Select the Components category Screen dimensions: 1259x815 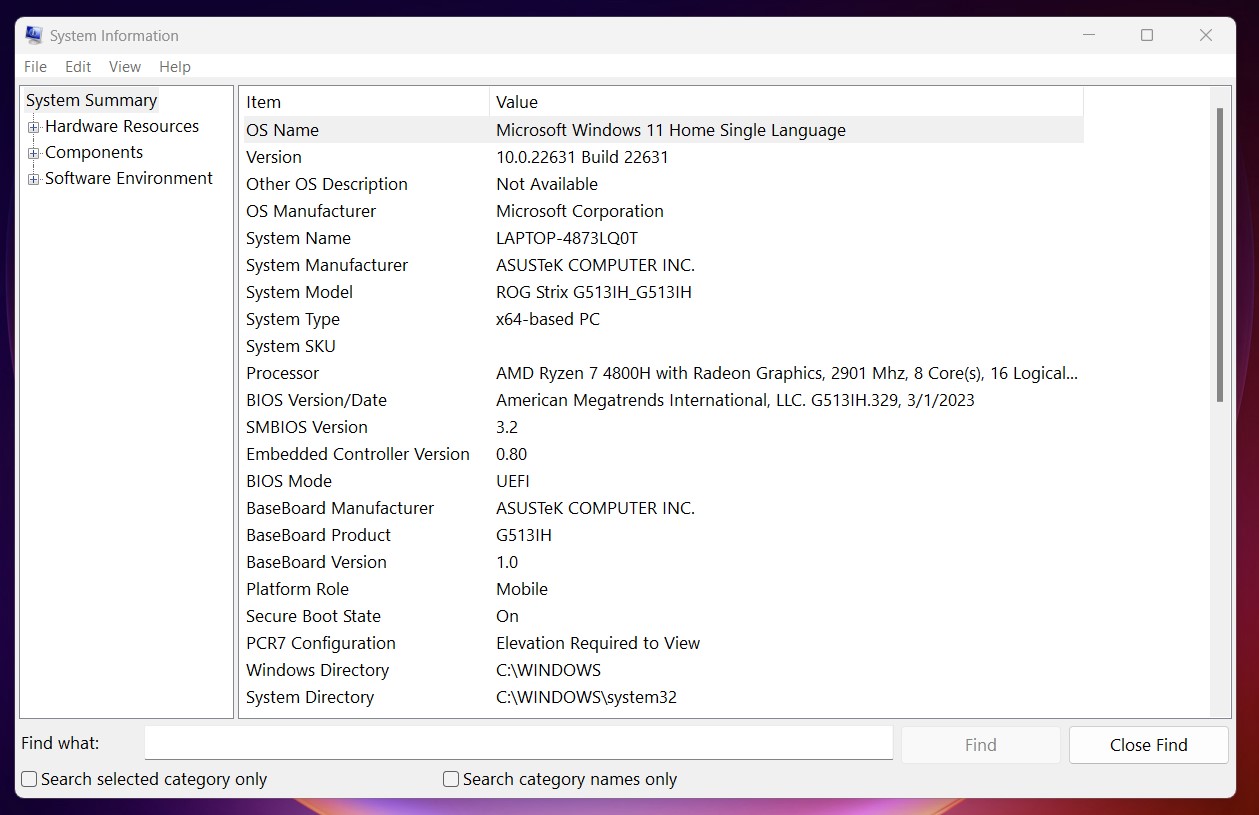(94, 152)
